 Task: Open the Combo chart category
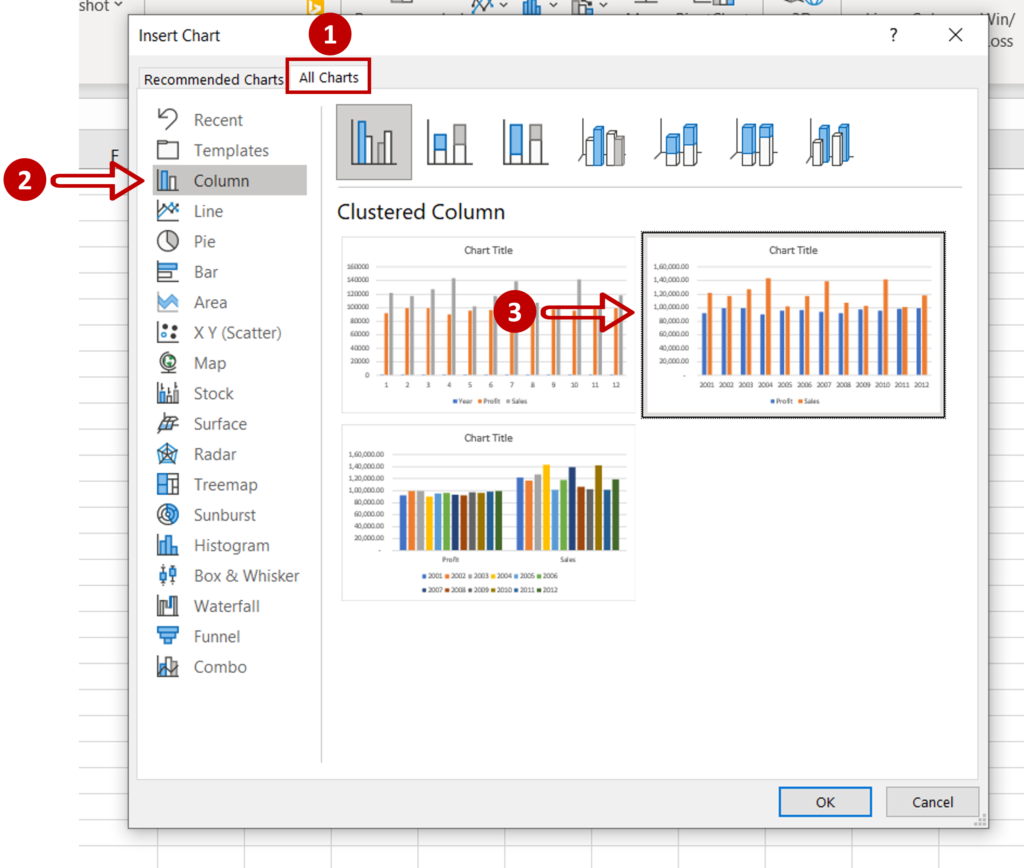click(x=220, y=667)
